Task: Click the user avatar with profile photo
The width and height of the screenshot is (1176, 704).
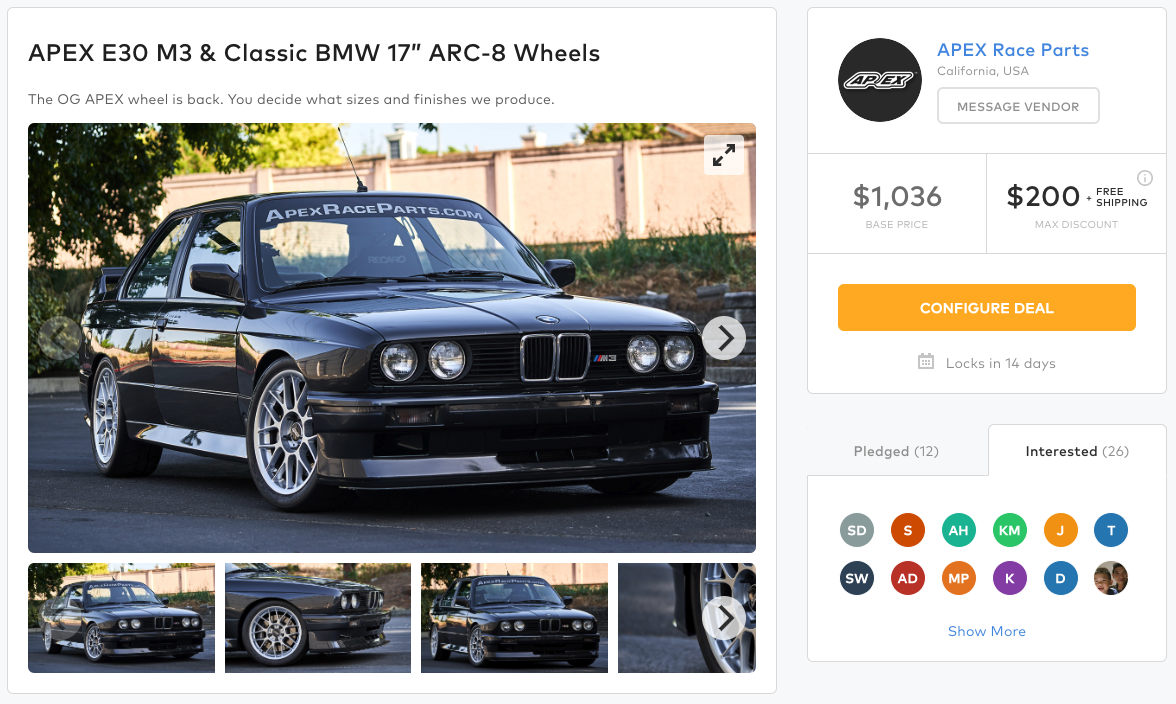Action: (x=1111, y=579)
